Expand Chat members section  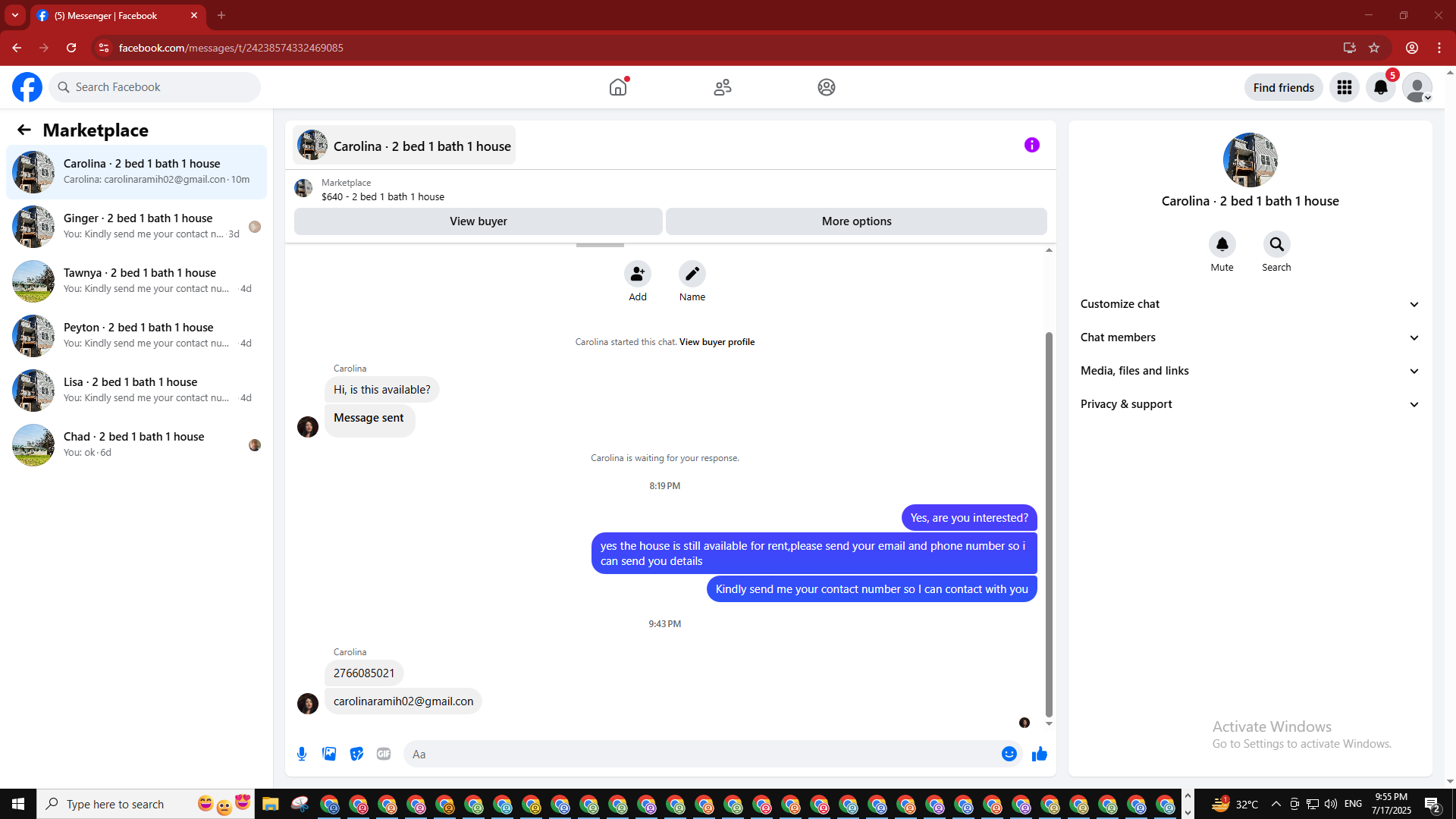[x=1250, y=337]
